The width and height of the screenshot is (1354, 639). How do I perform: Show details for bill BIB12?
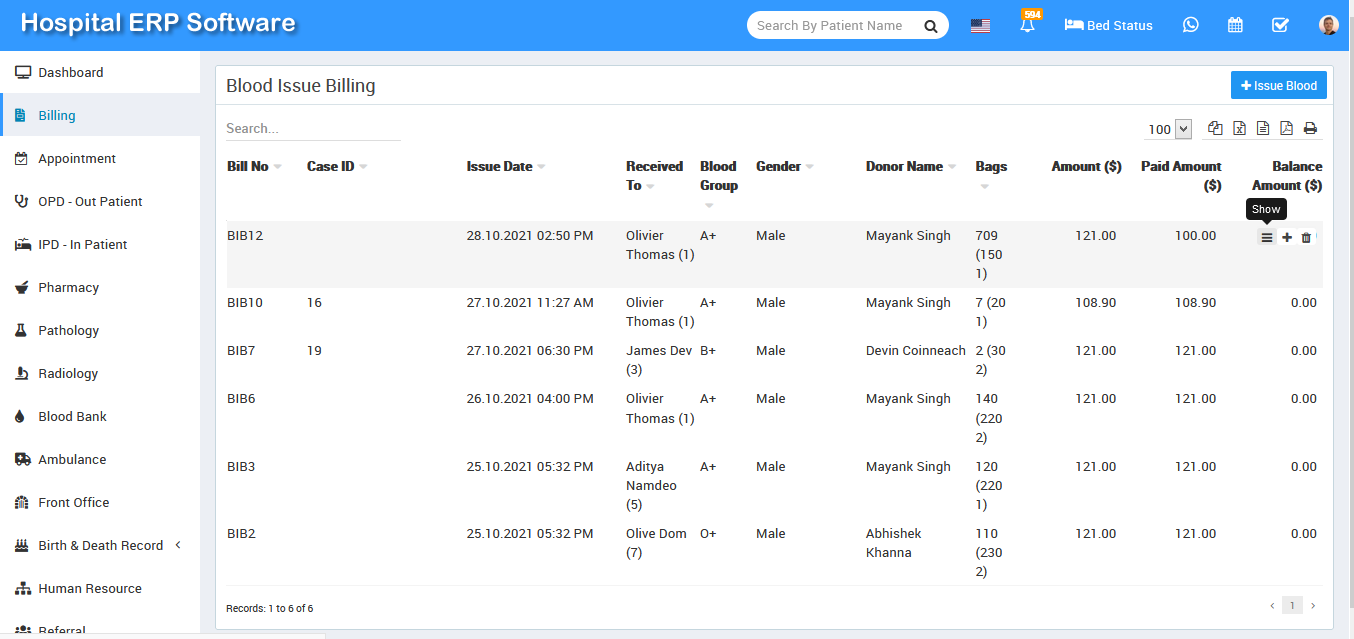(1267, 238)
